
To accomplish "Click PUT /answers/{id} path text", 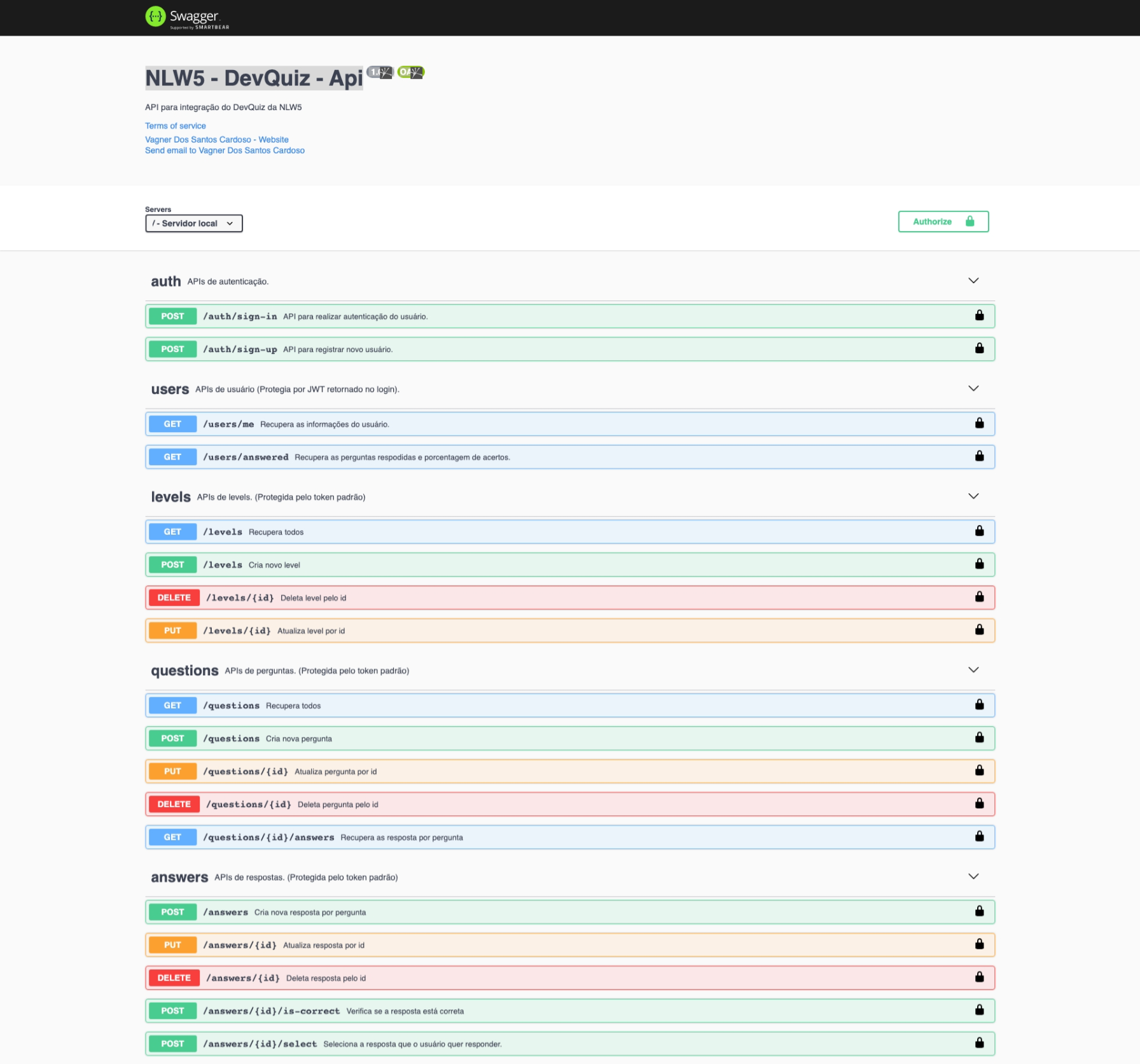I will [x=240, y=945].
